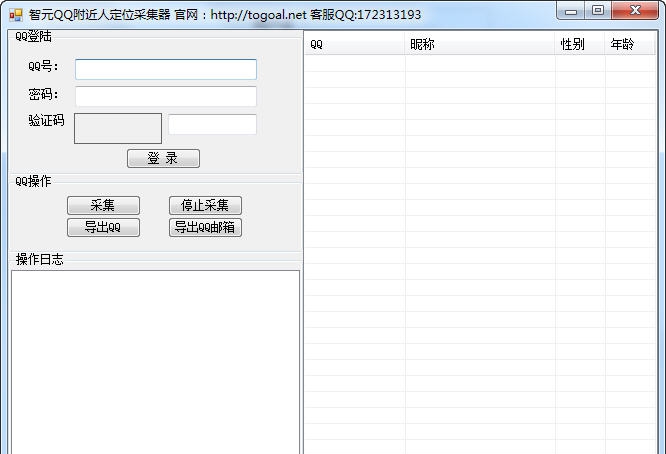The width and height of the screenshot is (666, 454).
Task: Close the 智元QQ附近人定位采集器 window
Action: pyautogui.click(x=635, y=11)
